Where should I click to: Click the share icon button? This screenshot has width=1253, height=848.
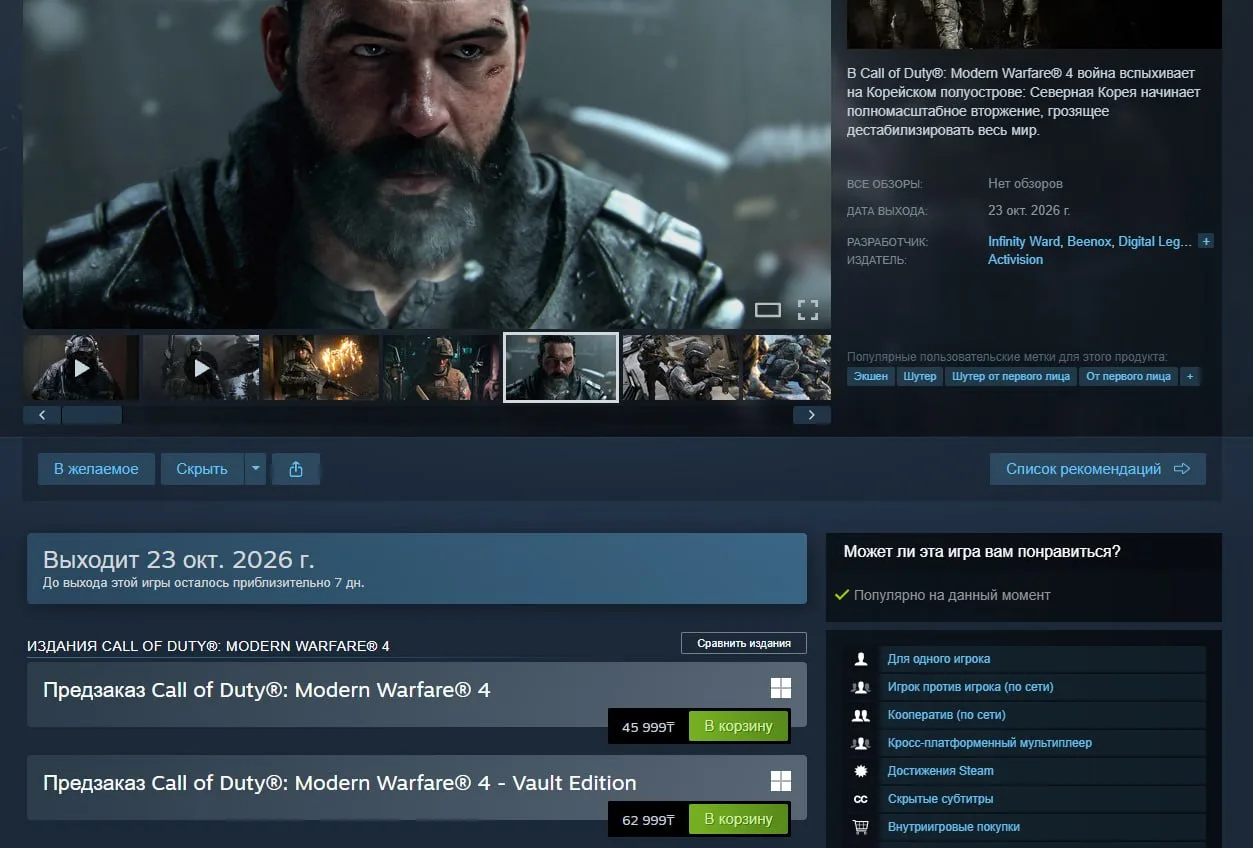(x=296, y=469)
